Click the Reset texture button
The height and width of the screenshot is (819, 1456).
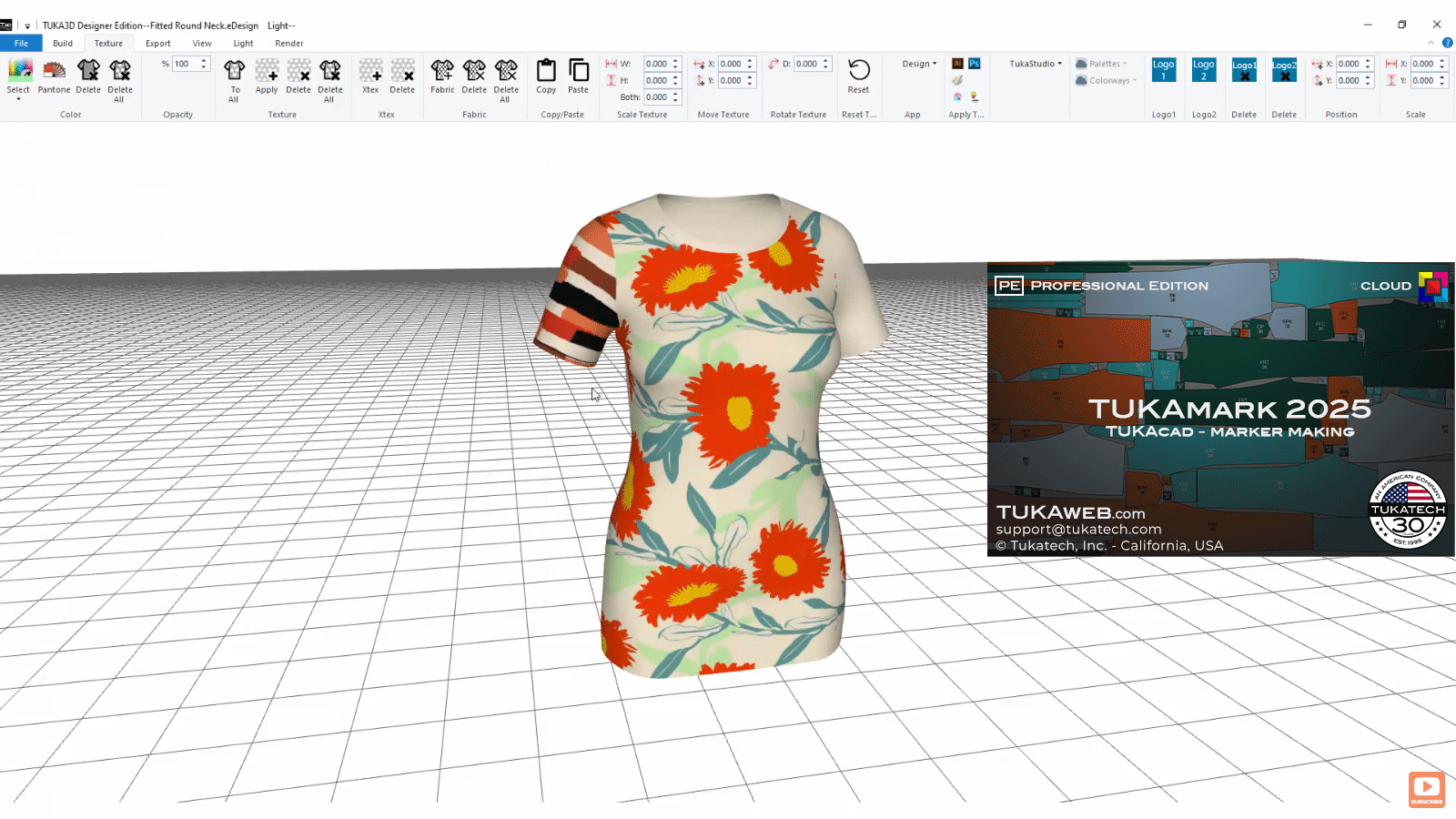point(857,77)
